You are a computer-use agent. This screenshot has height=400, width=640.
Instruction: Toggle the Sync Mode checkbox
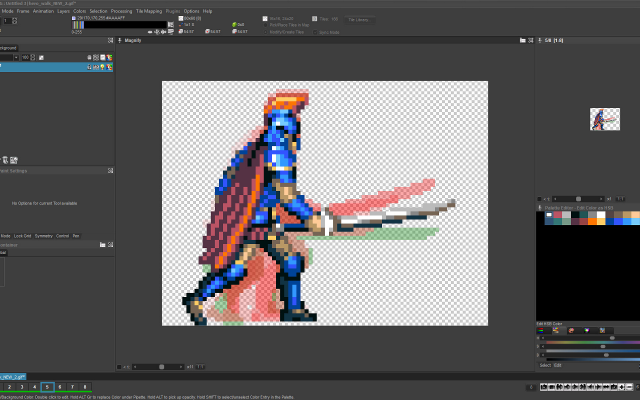[316, 32]
